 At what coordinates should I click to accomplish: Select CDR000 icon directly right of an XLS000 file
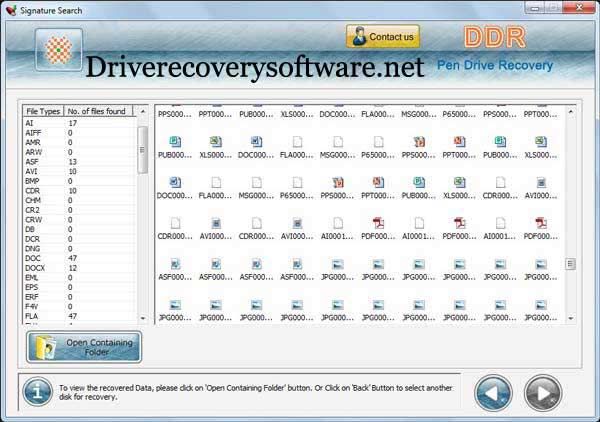click(500, 182)
